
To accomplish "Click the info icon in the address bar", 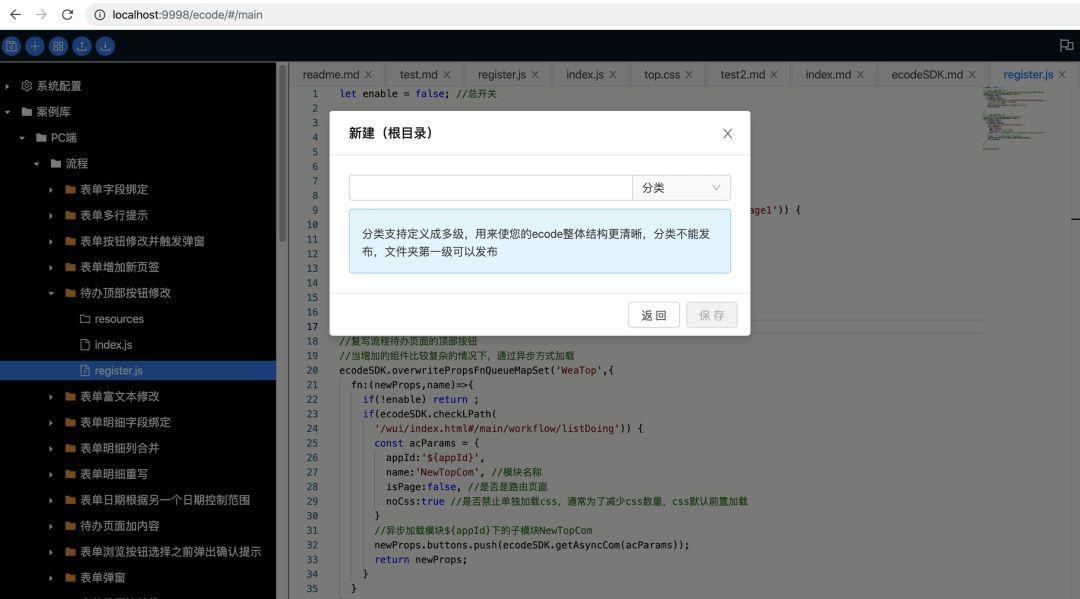I will (100, 14).
